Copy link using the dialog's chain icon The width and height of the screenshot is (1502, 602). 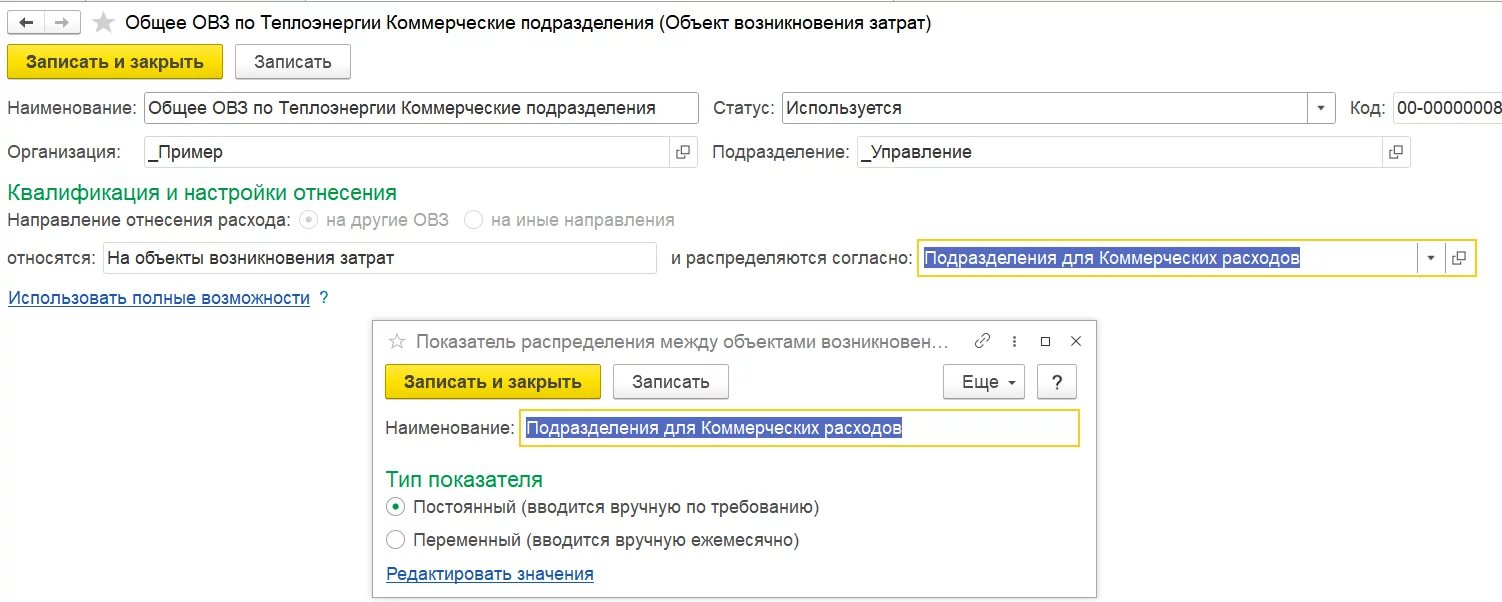982,341
